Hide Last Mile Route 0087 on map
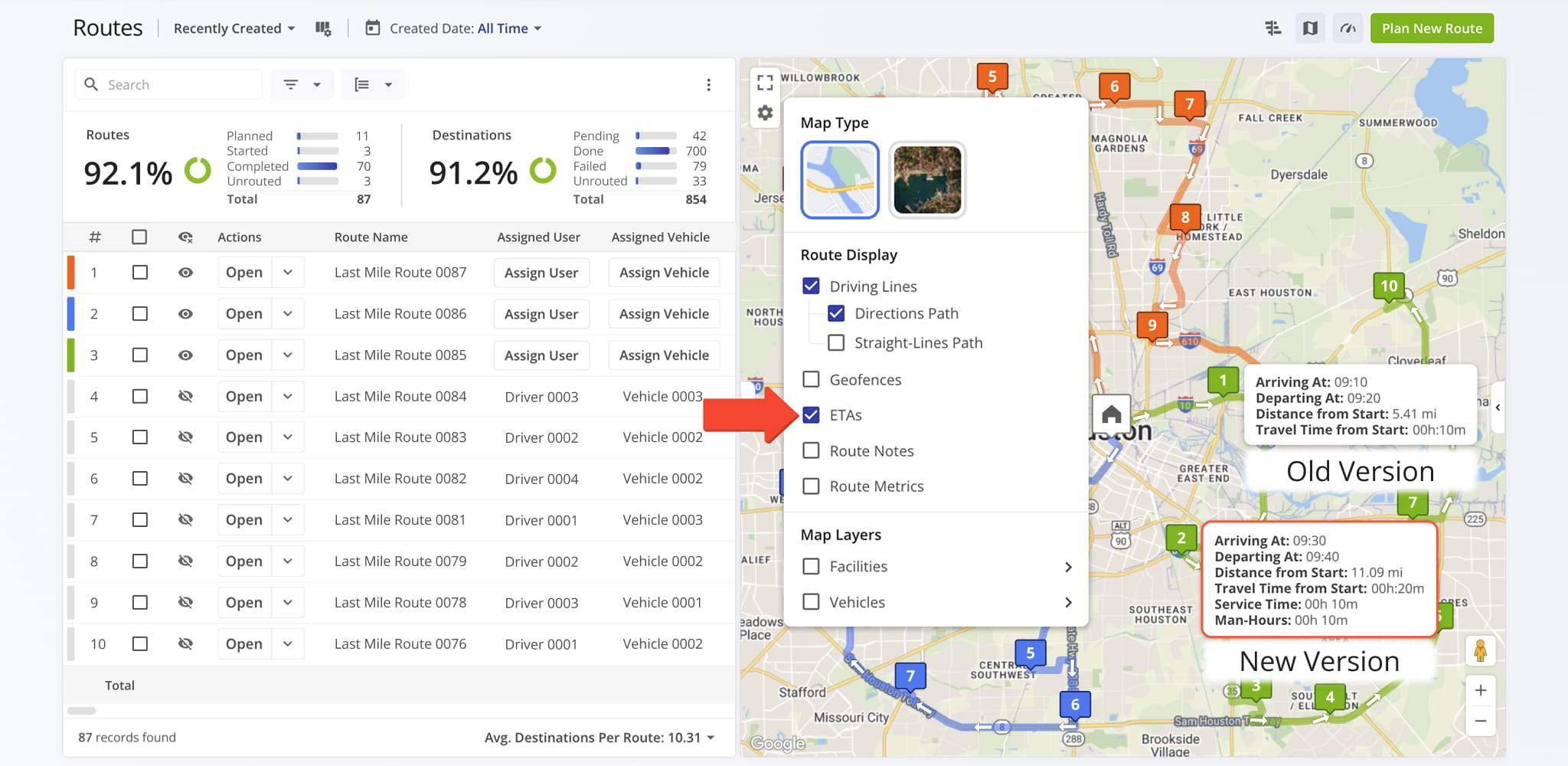1568x766 pixels. 185,273
